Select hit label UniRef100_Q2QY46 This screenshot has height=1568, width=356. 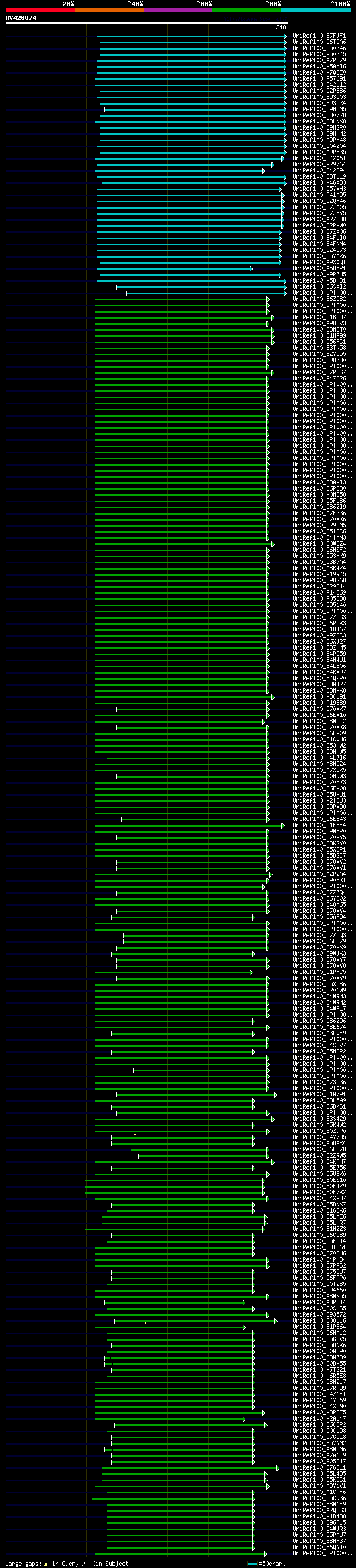(319, 201)
